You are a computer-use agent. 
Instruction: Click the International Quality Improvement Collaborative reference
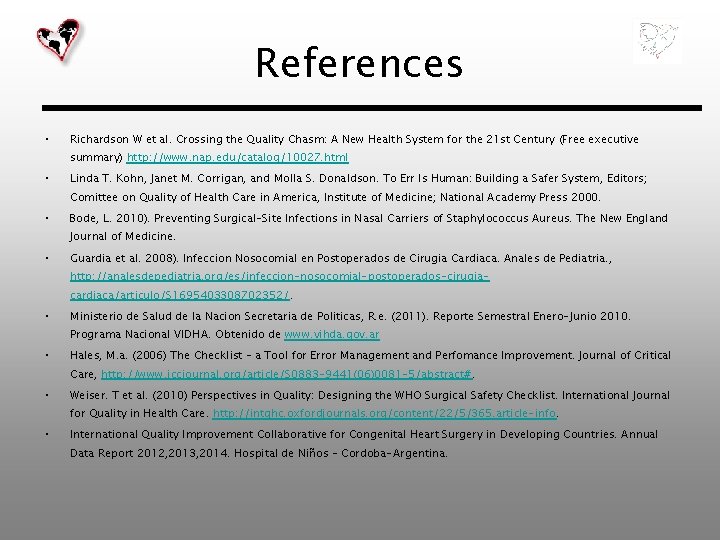click(x=364, y=444)
